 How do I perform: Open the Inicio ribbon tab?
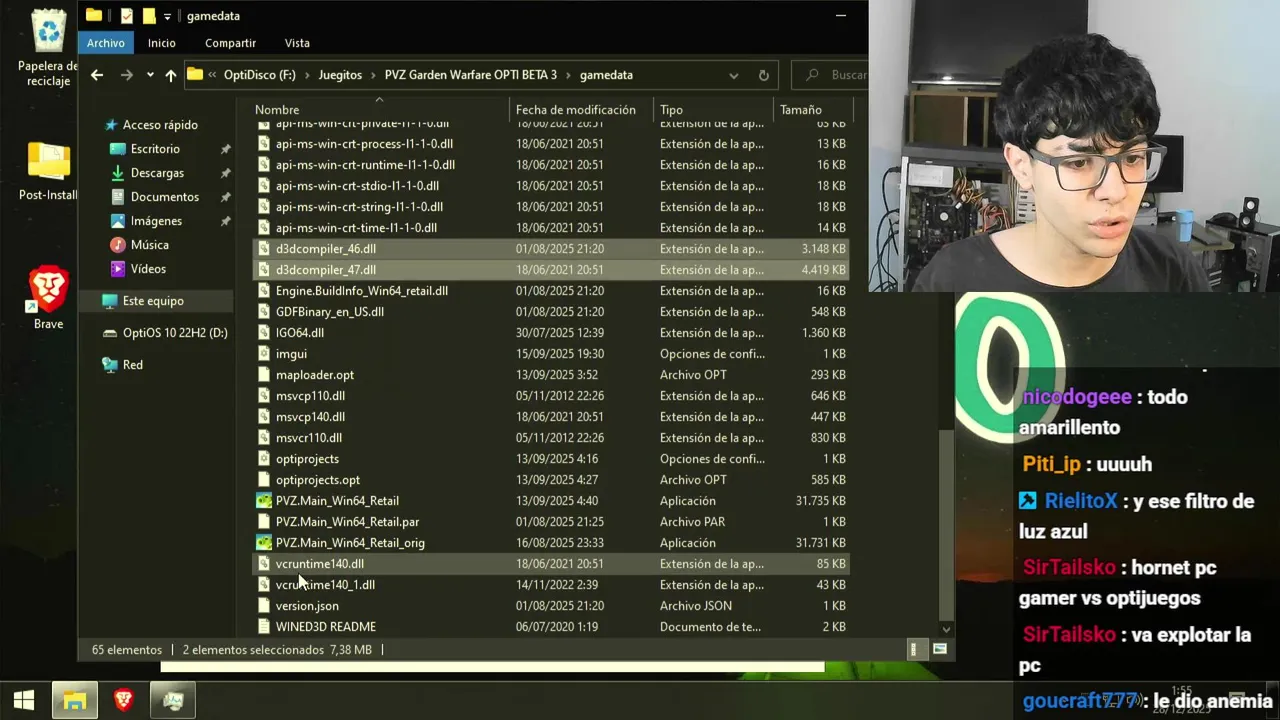(x=161, y=43)
